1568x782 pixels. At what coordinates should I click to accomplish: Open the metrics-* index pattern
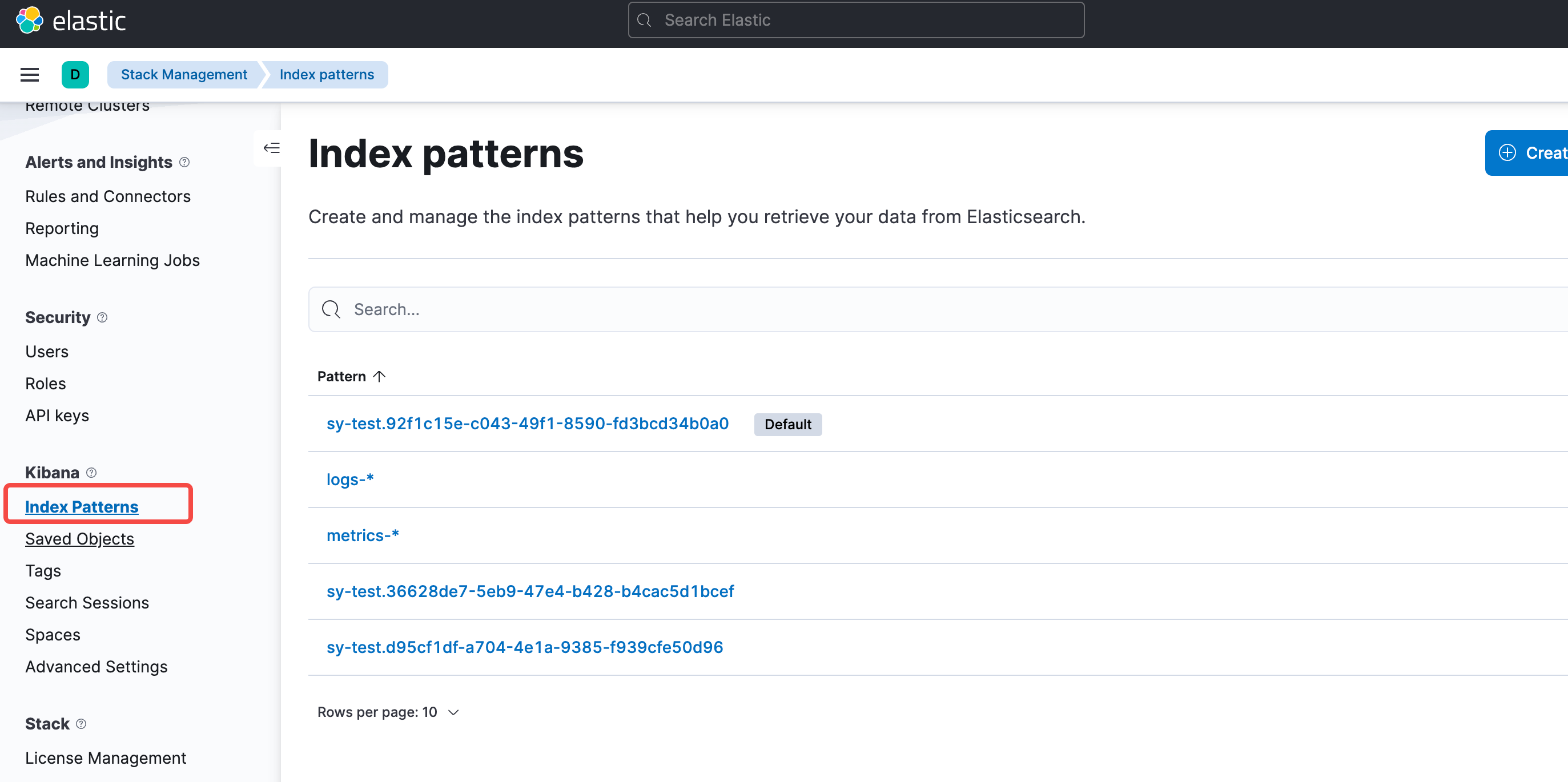tap(362, 535)
